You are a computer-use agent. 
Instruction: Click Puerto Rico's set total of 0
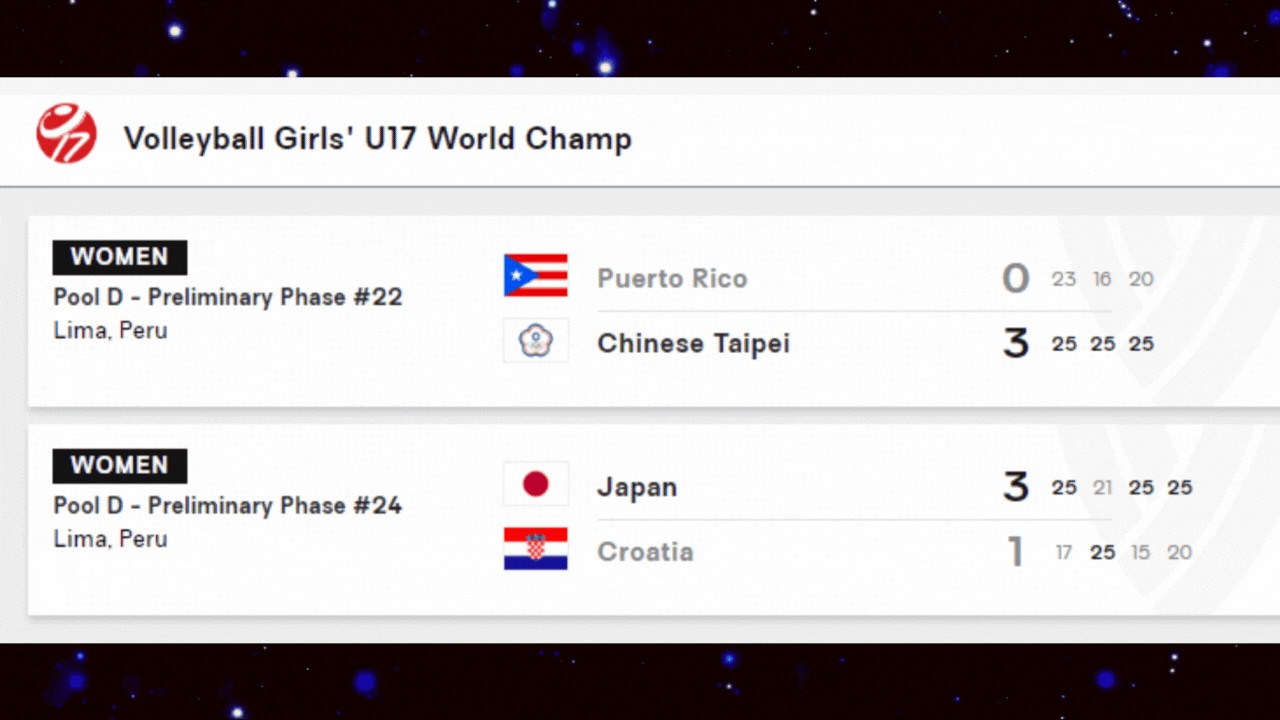pyautogui.click(x=1016, y=278)
